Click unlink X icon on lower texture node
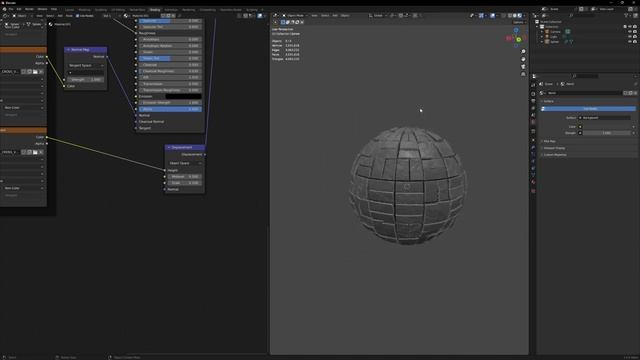This screenshot has height=360, width=640. [x=41, y=152]
